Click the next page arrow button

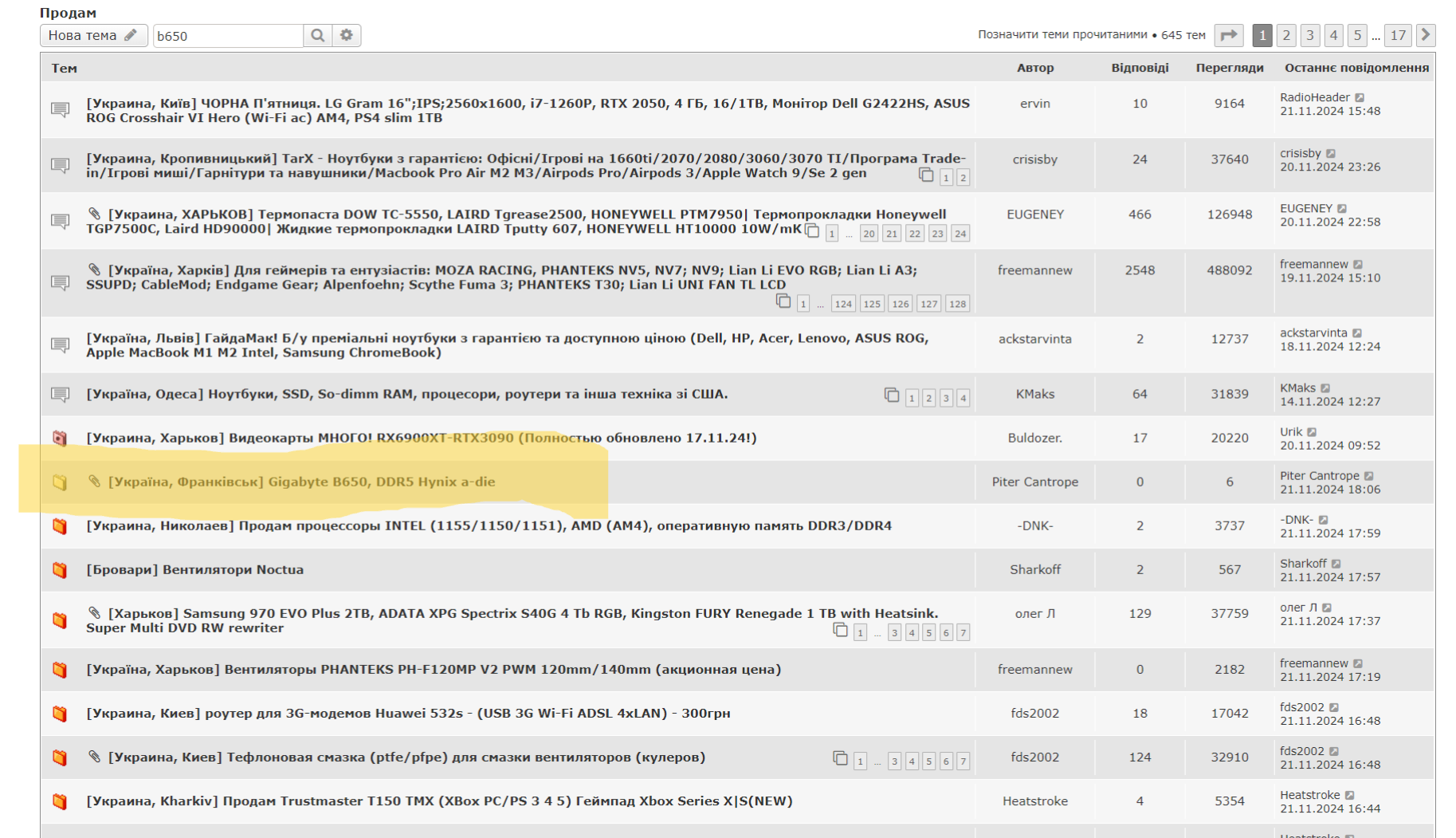pos(1426,35)
